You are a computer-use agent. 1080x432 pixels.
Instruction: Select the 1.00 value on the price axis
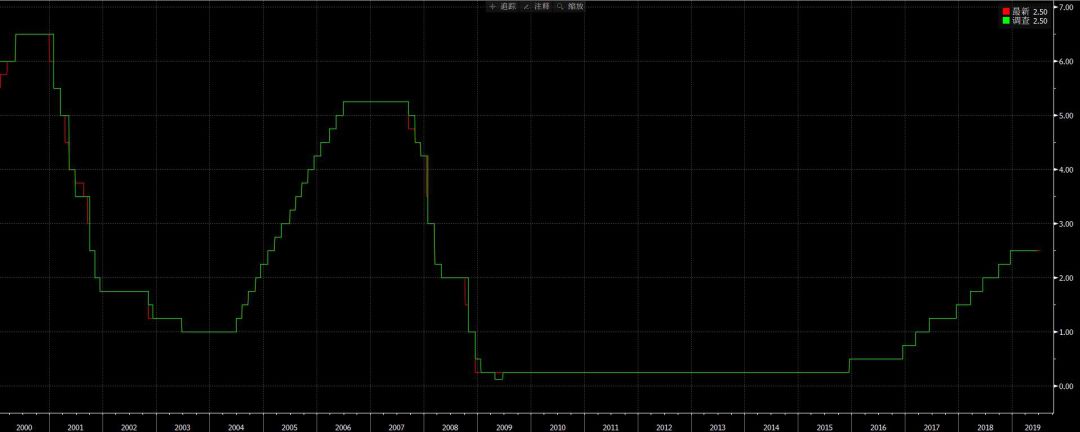(x=1065, y=332)
